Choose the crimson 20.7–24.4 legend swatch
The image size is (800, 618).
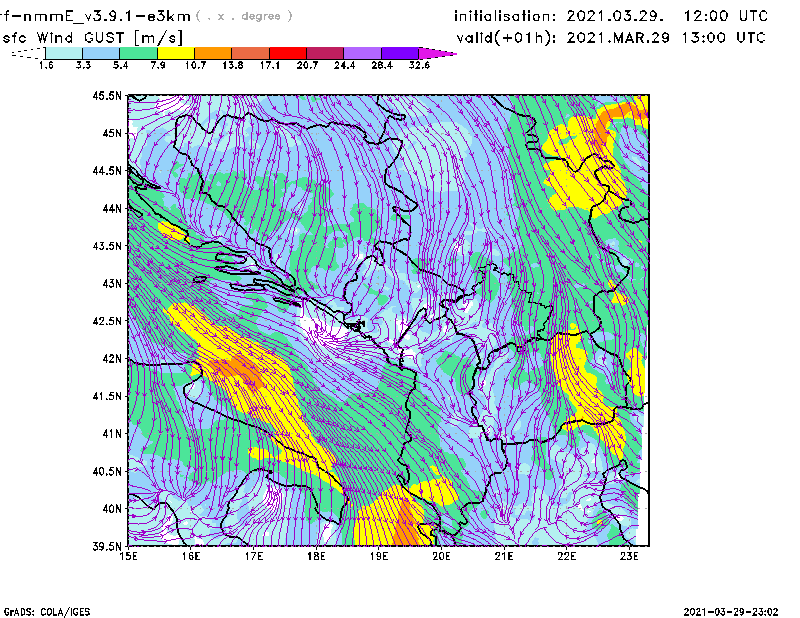pos(325,53)
